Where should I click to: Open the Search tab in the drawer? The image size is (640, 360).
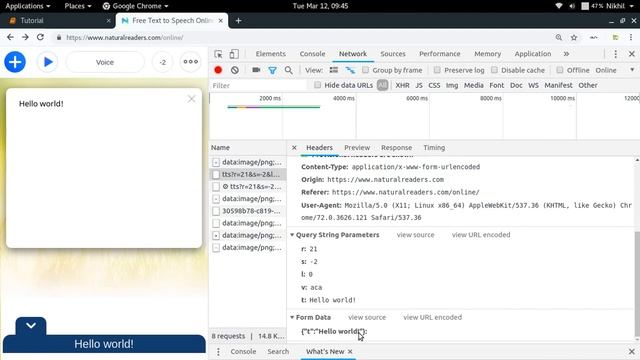point(278,351)
